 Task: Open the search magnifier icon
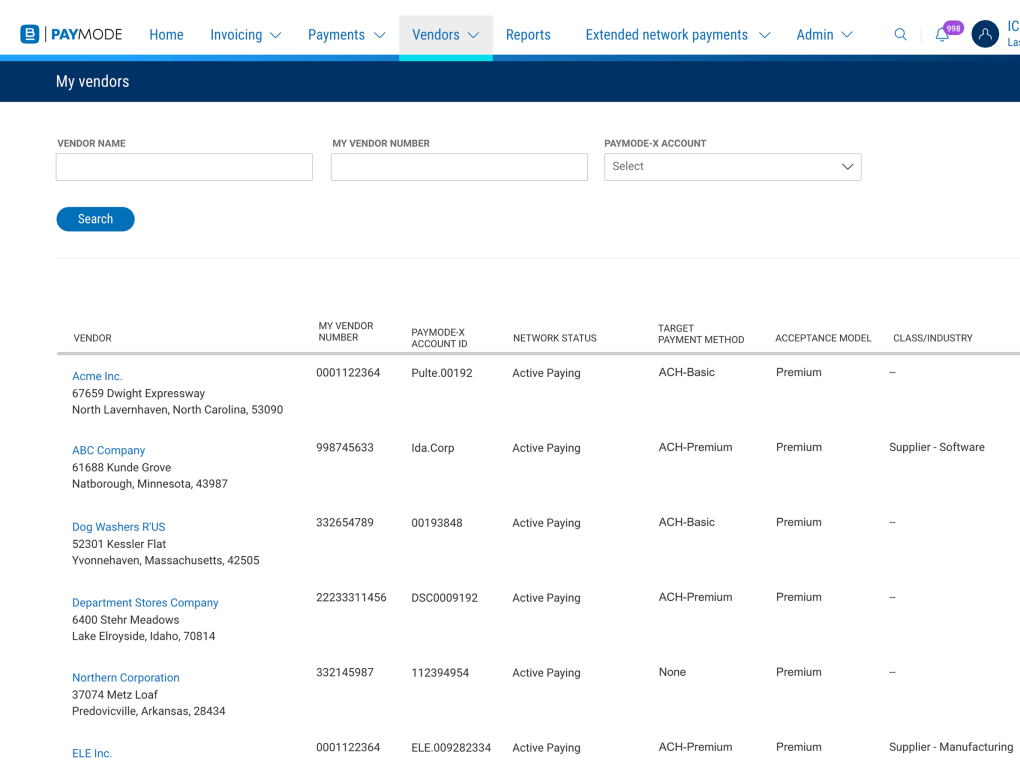tap(900, 35)
